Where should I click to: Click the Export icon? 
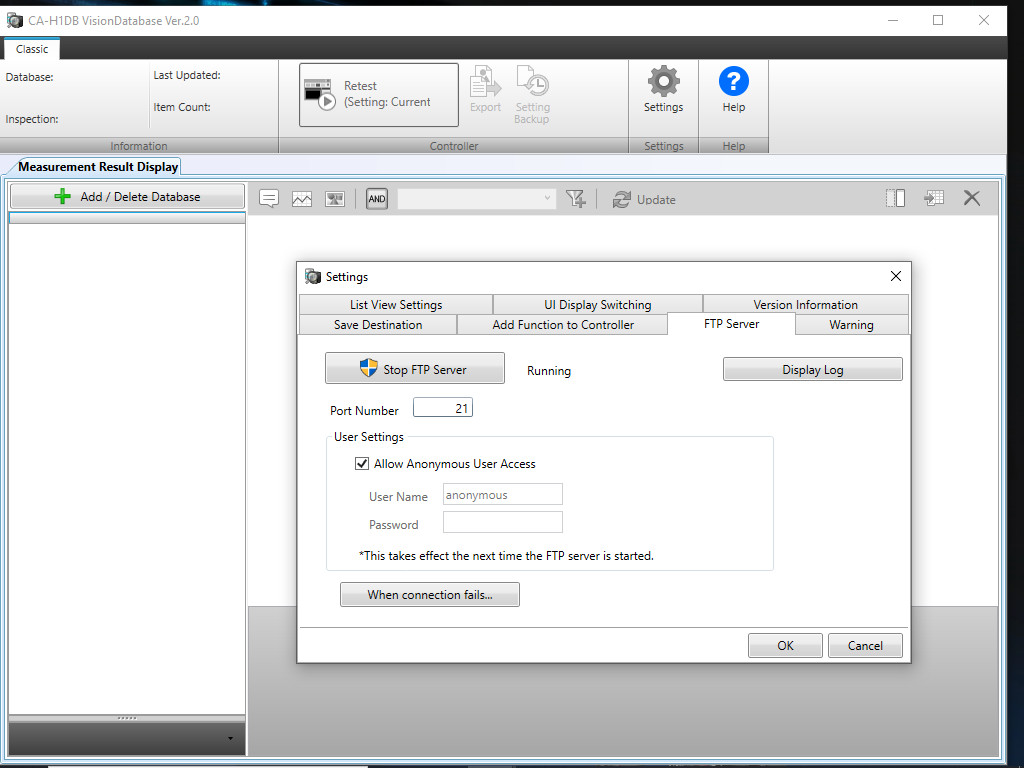coord(485,89)
